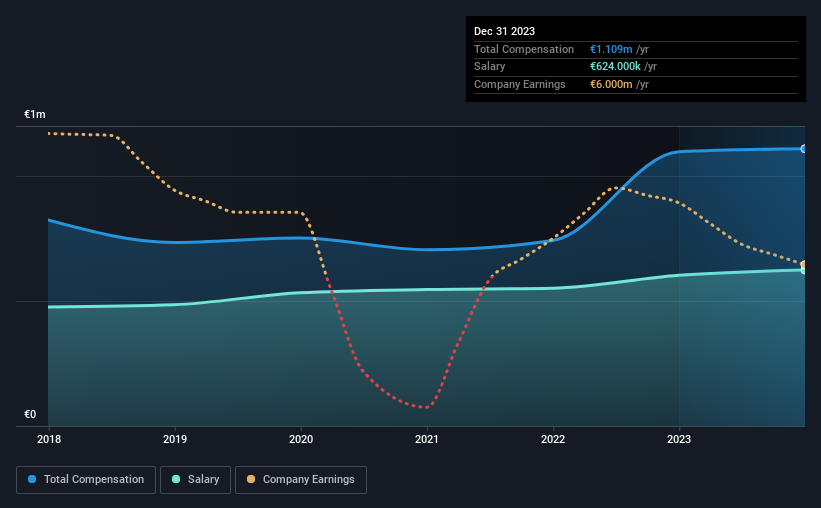Click the 2018 x-axis label
This screenshot has height=508, width=821.
tap(49, 439)
